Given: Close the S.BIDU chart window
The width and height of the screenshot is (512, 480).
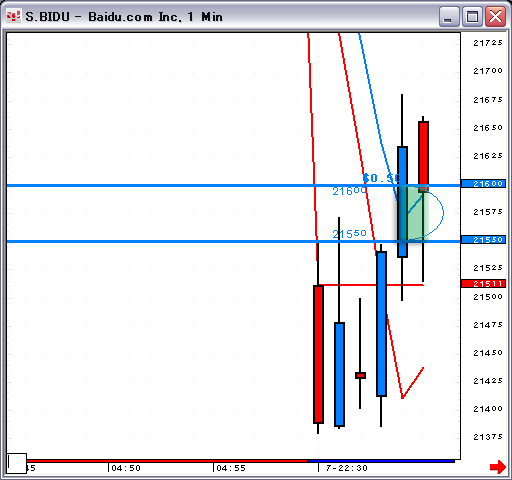Looking at the screenshot, I should click(x=495, y=17).
